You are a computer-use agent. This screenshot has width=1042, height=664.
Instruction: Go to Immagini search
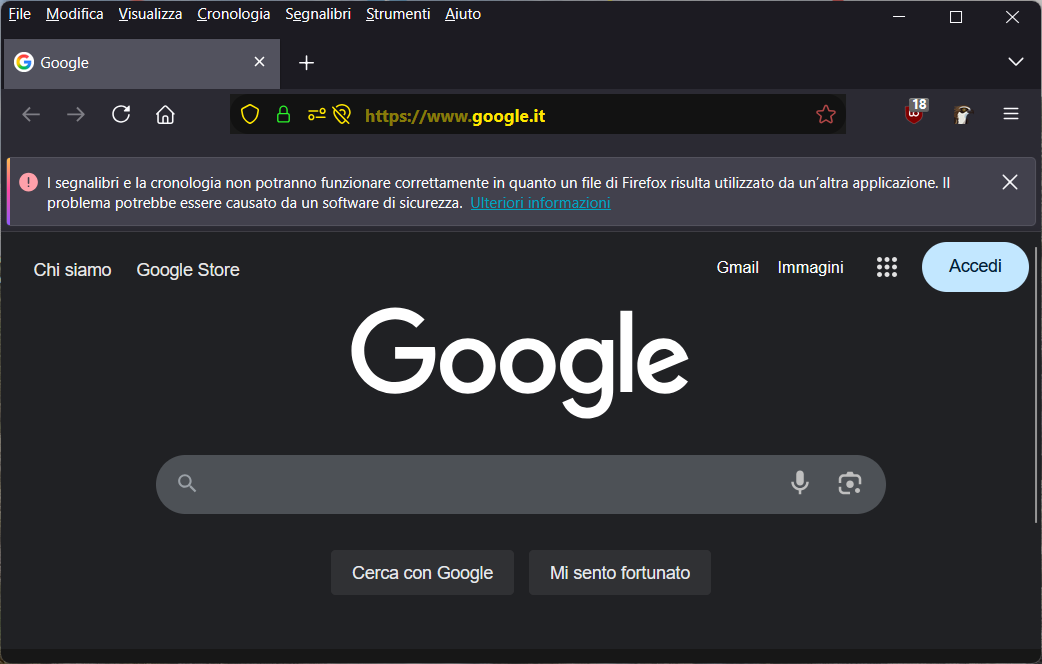coord(811,267)
